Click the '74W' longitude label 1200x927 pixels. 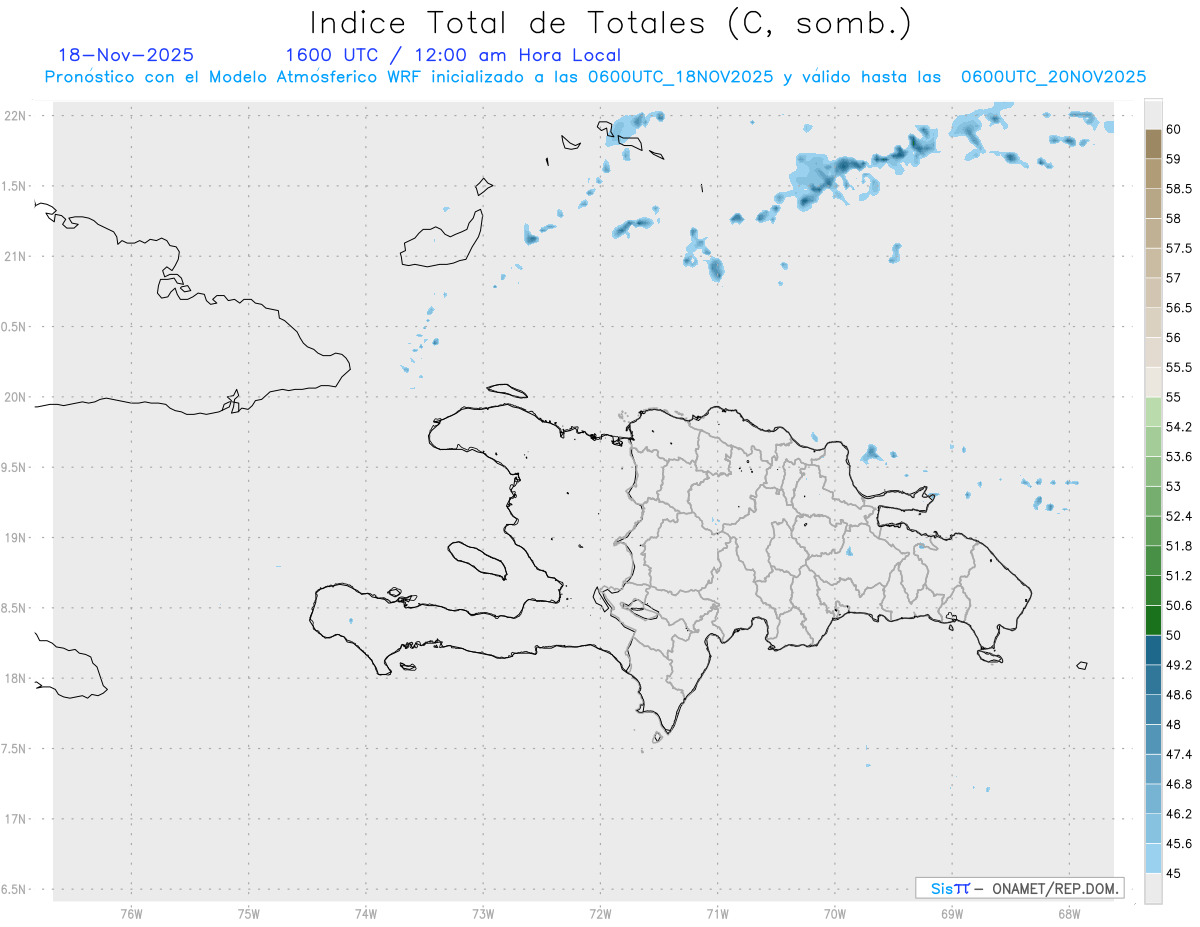pos(366,914)
